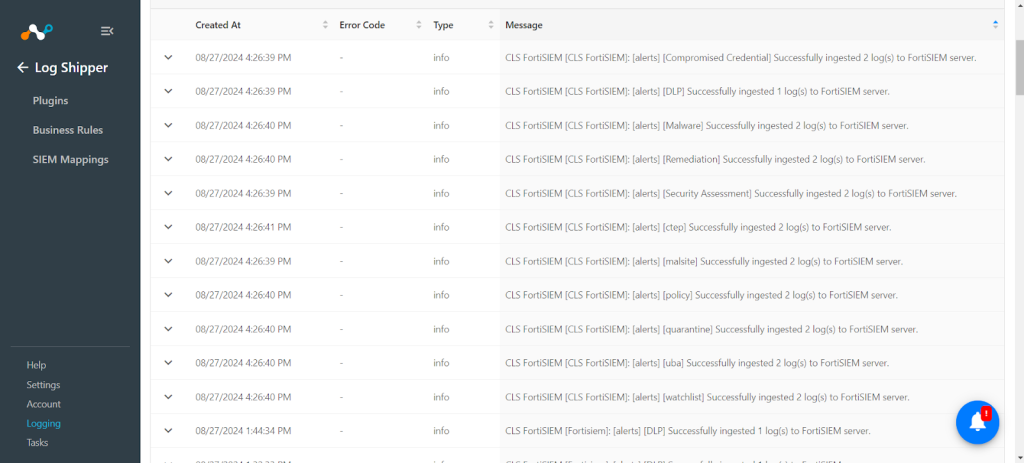This screenshot has height=463, width=1024.
Task: Open the notifications bell button
Action: [978, 423]
